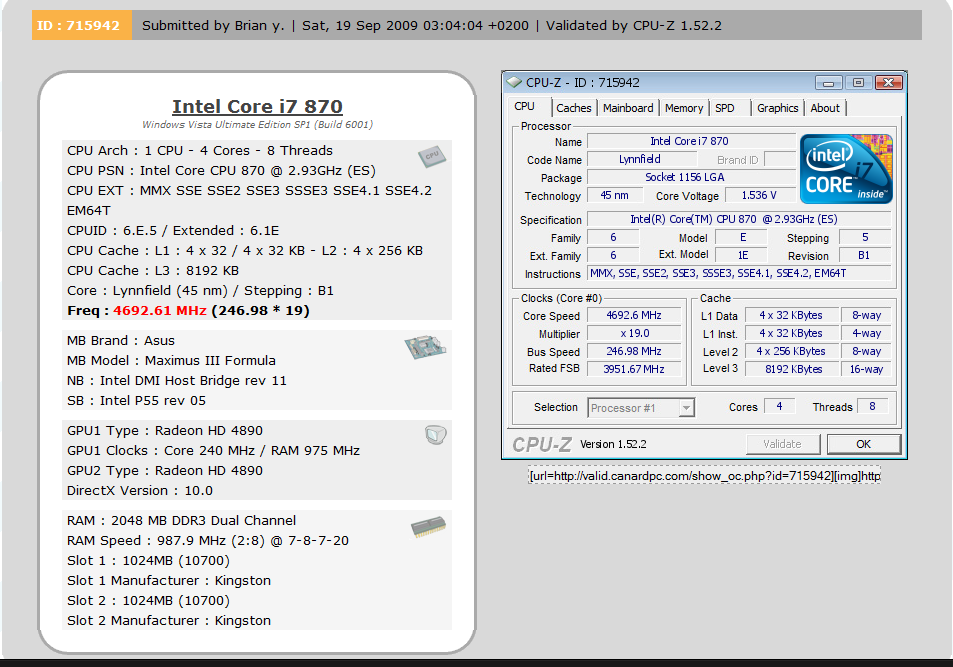The width and height of the screenshot is (953, 667).
Task: Click the Intel Core i7 inside logo
Action: [846, 168]
